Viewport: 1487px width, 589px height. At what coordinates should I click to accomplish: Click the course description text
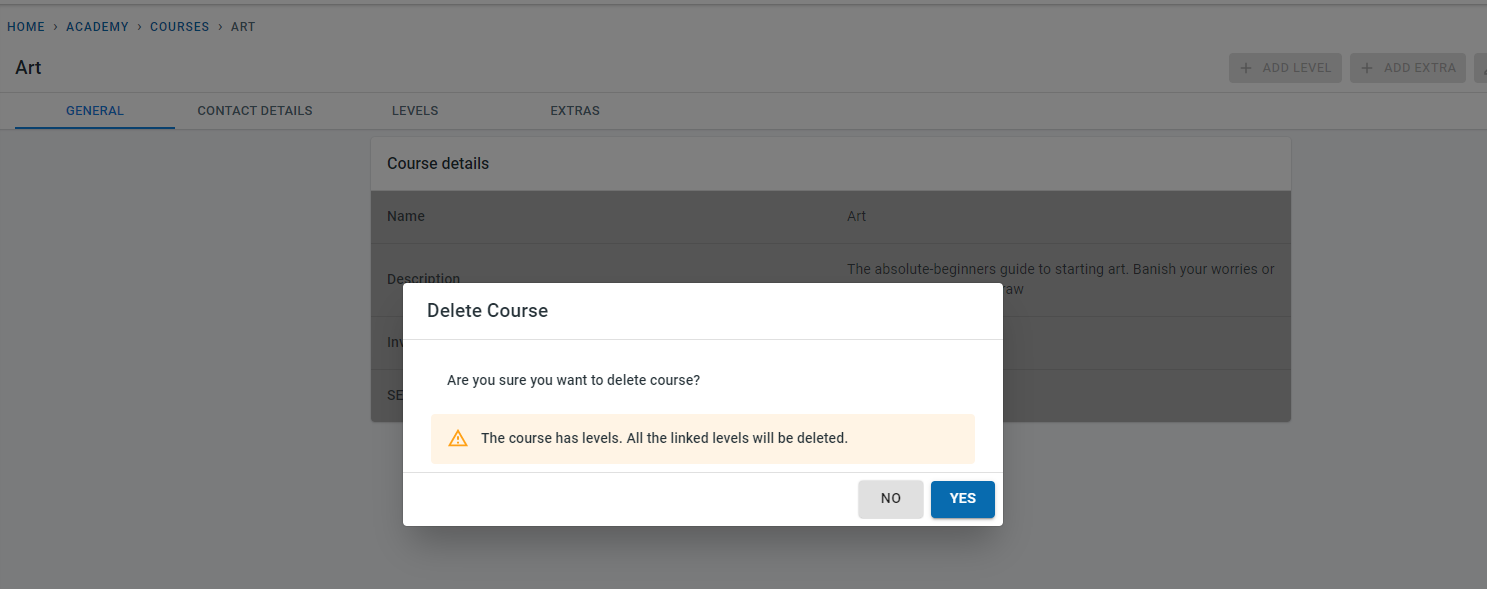point(1060,270)
